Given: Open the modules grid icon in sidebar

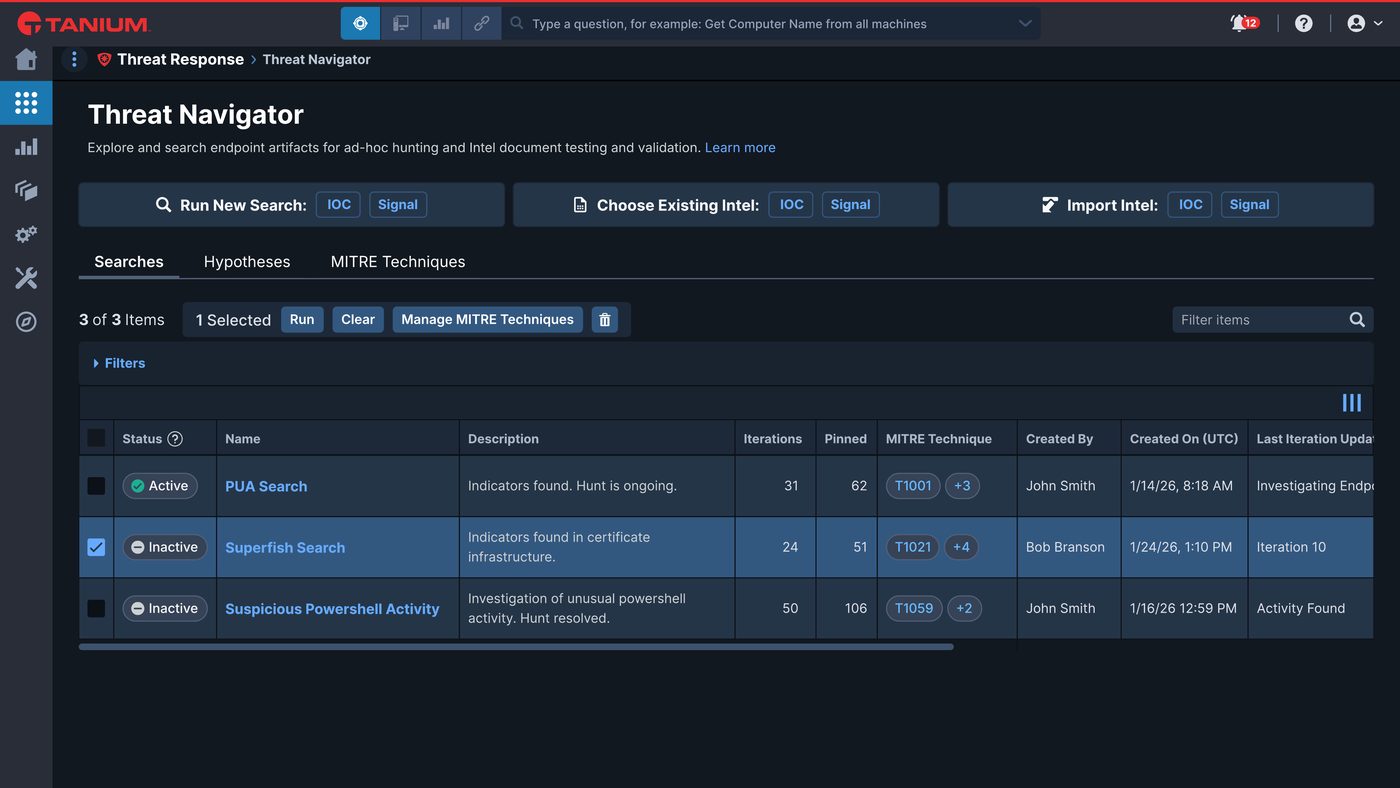Looking at the screenshot, I should click(x=26, y=102).
